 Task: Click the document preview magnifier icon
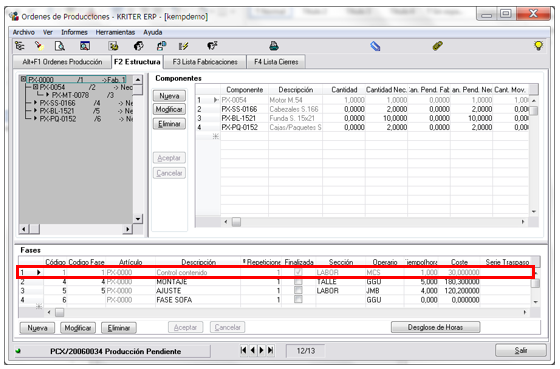(x=60, y=46)
